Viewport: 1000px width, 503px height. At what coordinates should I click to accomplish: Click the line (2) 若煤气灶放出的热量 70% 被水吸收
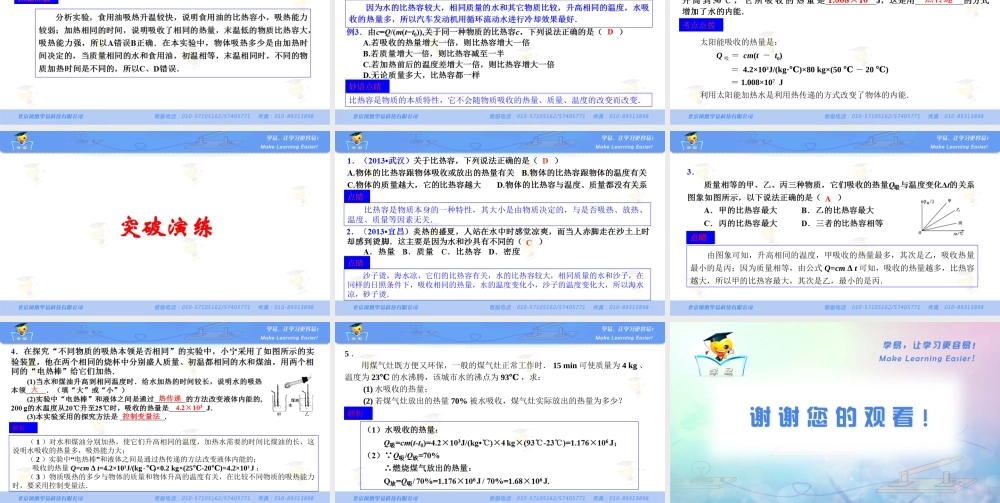492,401
